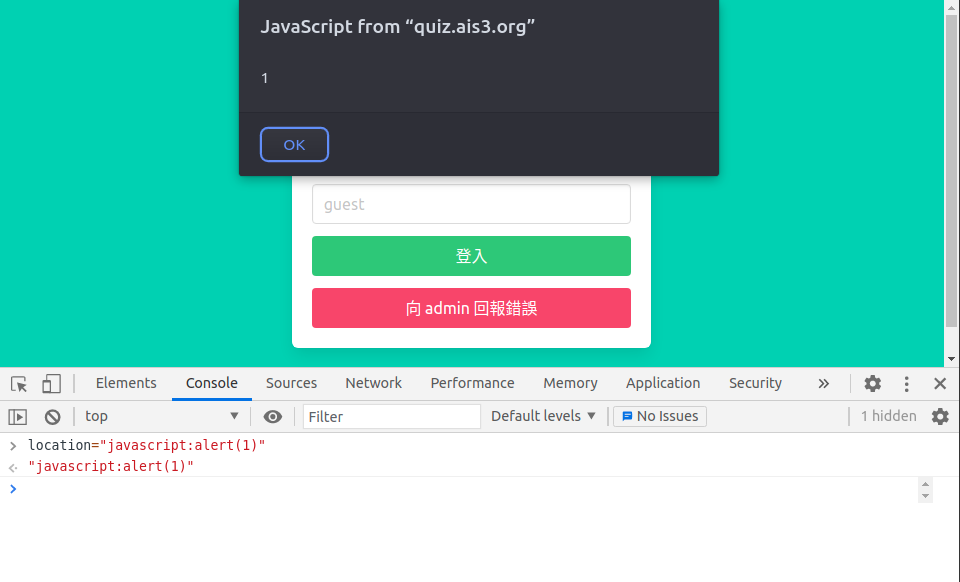Open the Sources tab
This screenshot has height=582, width=960.
(x=291, y=384)
